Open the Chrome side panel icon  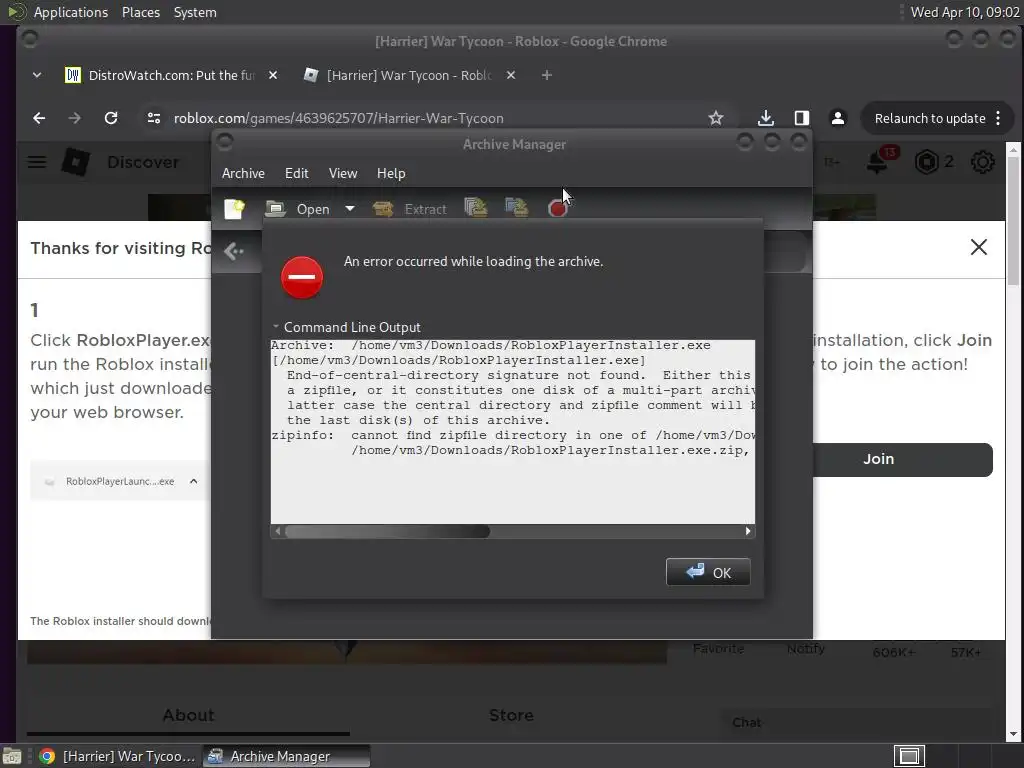(801, 118)
